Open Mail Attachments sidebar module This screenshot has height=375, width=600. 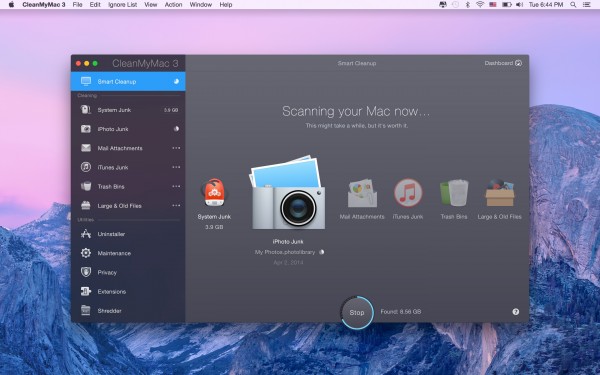128,148
